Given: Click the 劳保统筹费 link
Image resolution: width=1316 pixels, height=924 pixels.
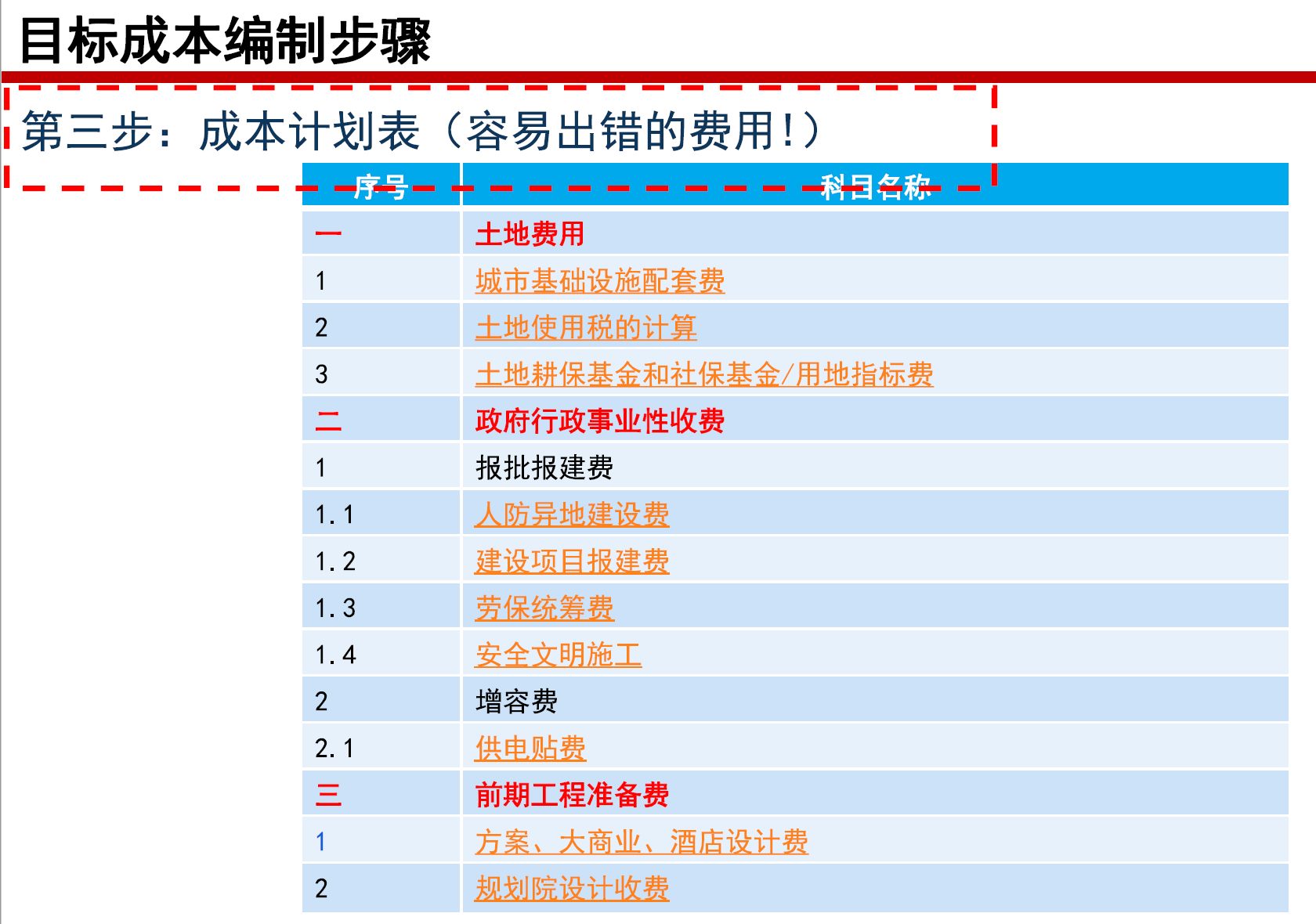Looking at the screenshot, I should click(544, 608).
